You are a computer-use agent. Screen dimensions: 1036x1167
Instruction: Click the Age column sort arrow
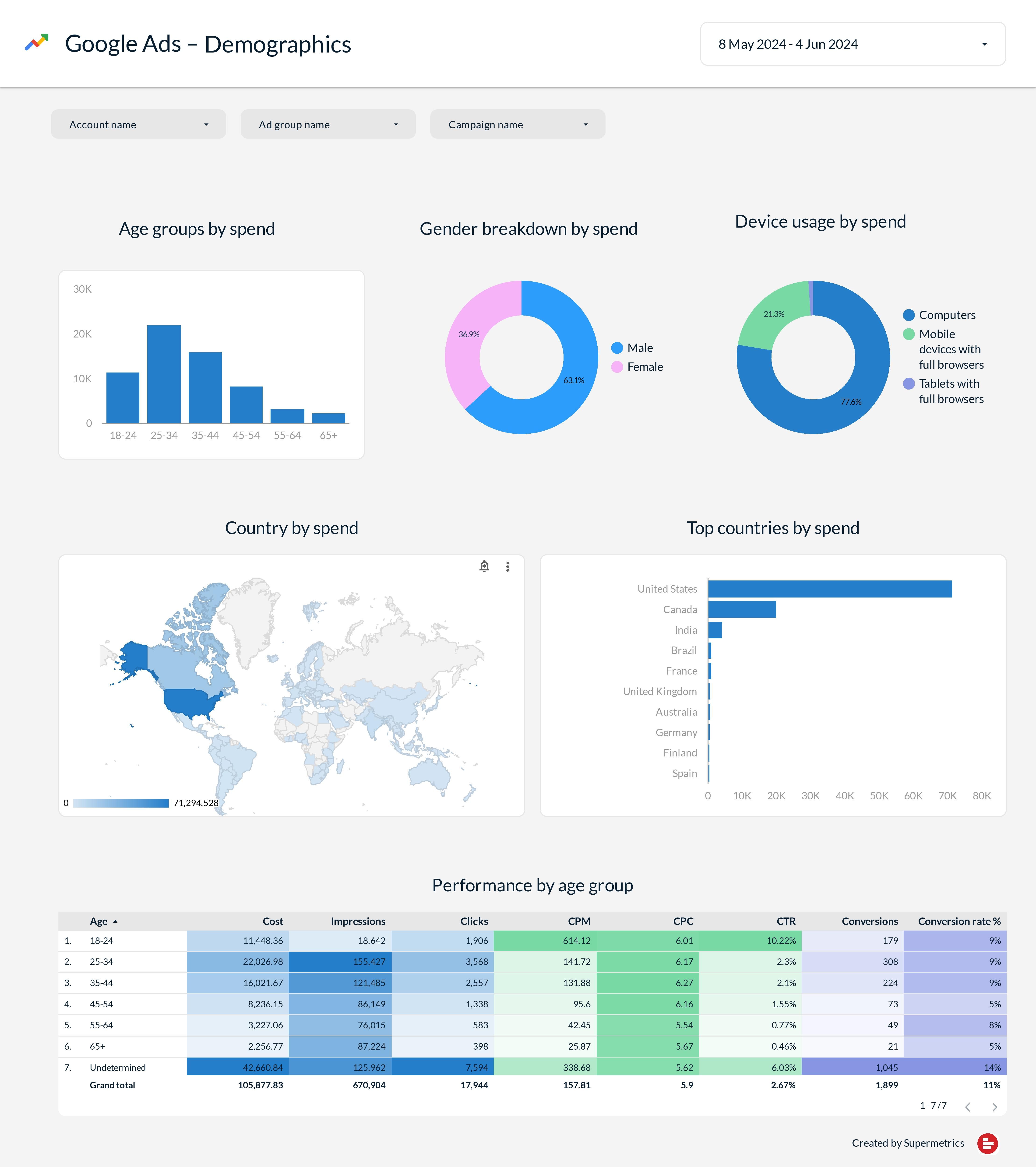(115, 921)
